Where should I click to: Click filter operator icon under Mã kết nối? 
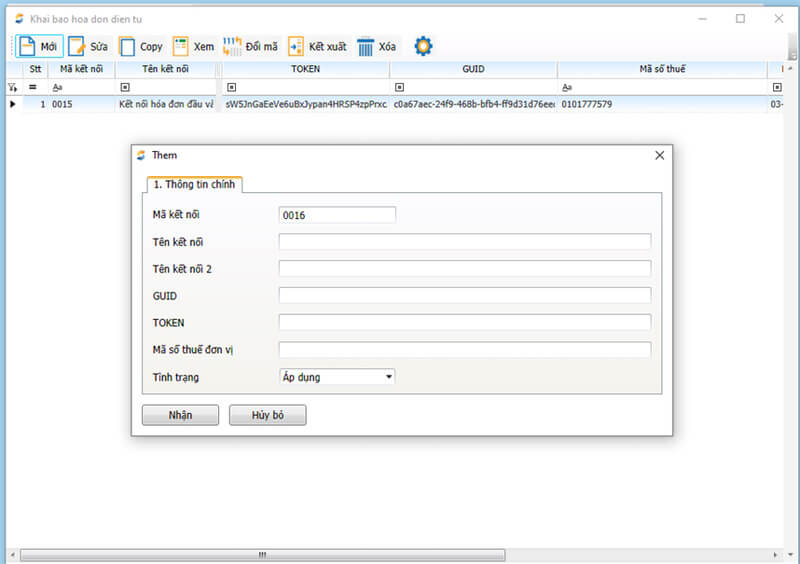[57, 88]
